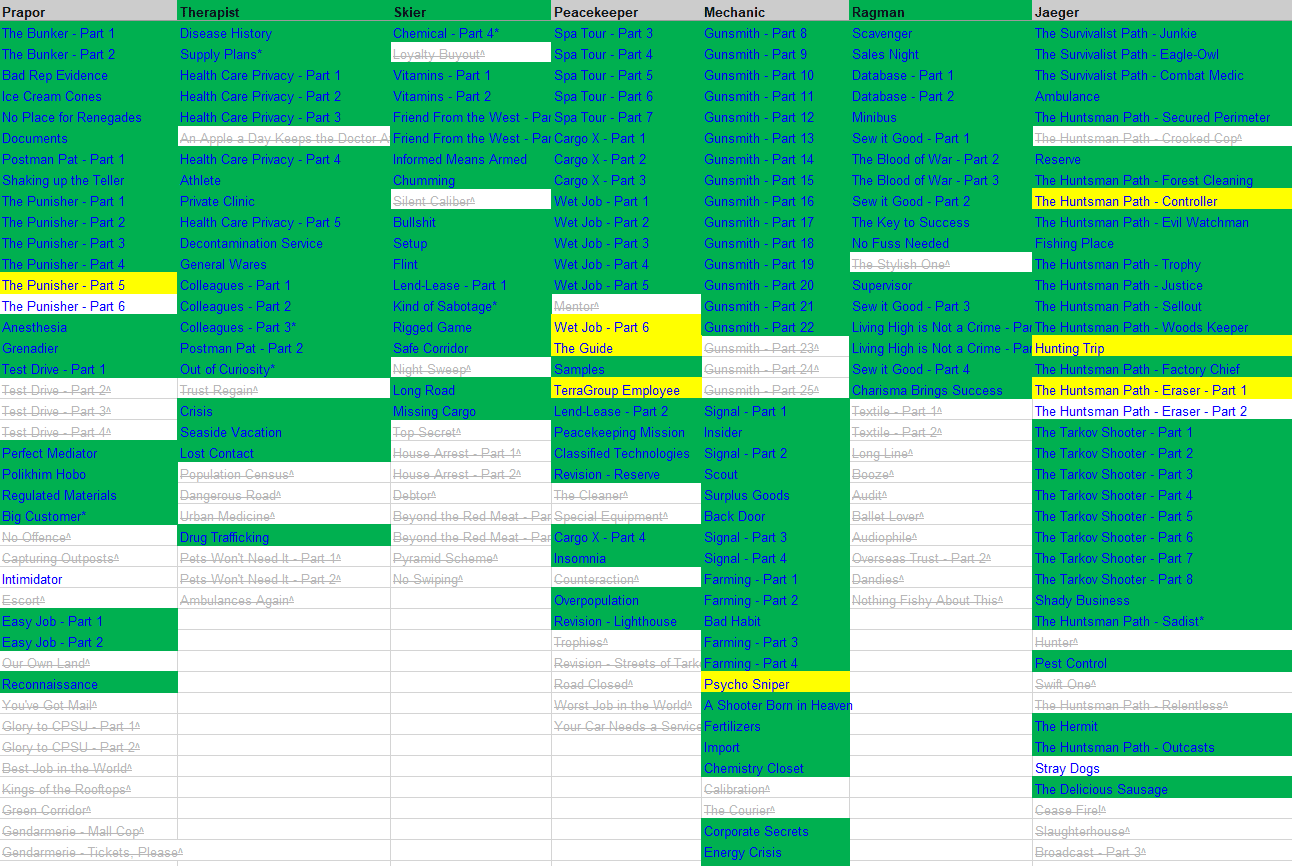Select the TerraGroup Employee cell
This screenshot has height=866, width=1292.
(x=627, y=390)
